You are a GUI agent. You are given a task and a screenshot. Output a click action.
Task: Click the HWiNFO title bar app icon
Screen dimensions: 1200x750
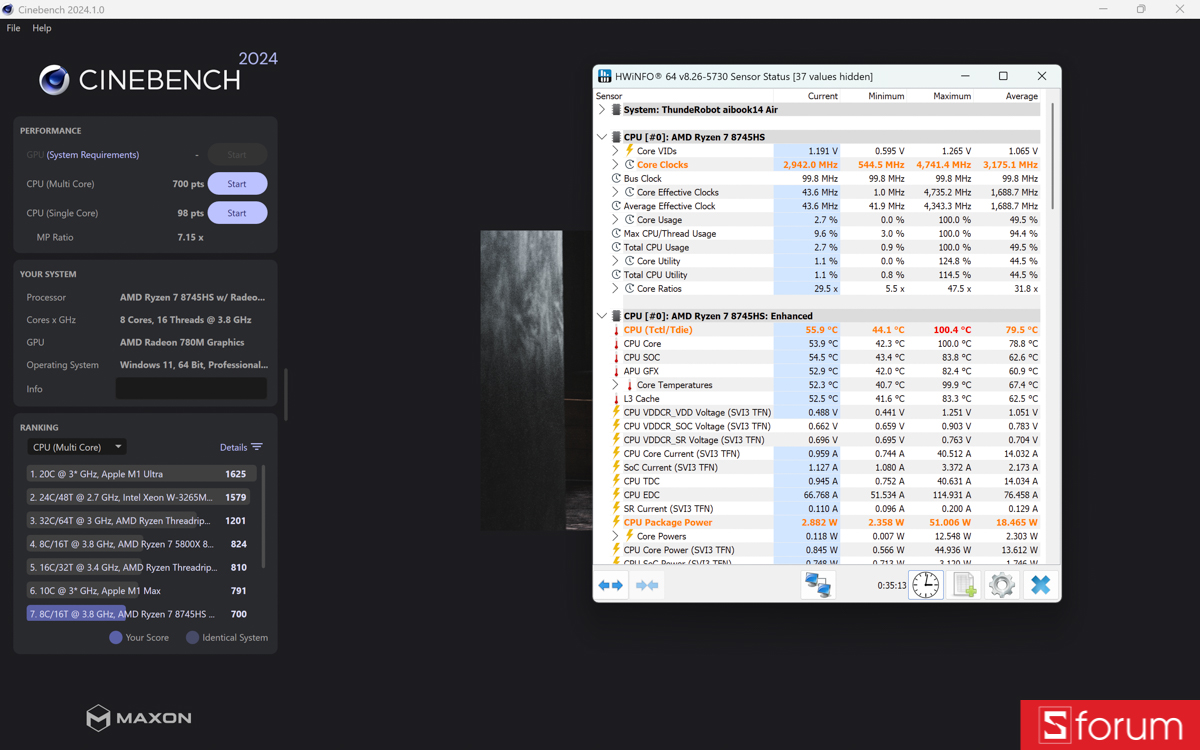coord(605,76)
